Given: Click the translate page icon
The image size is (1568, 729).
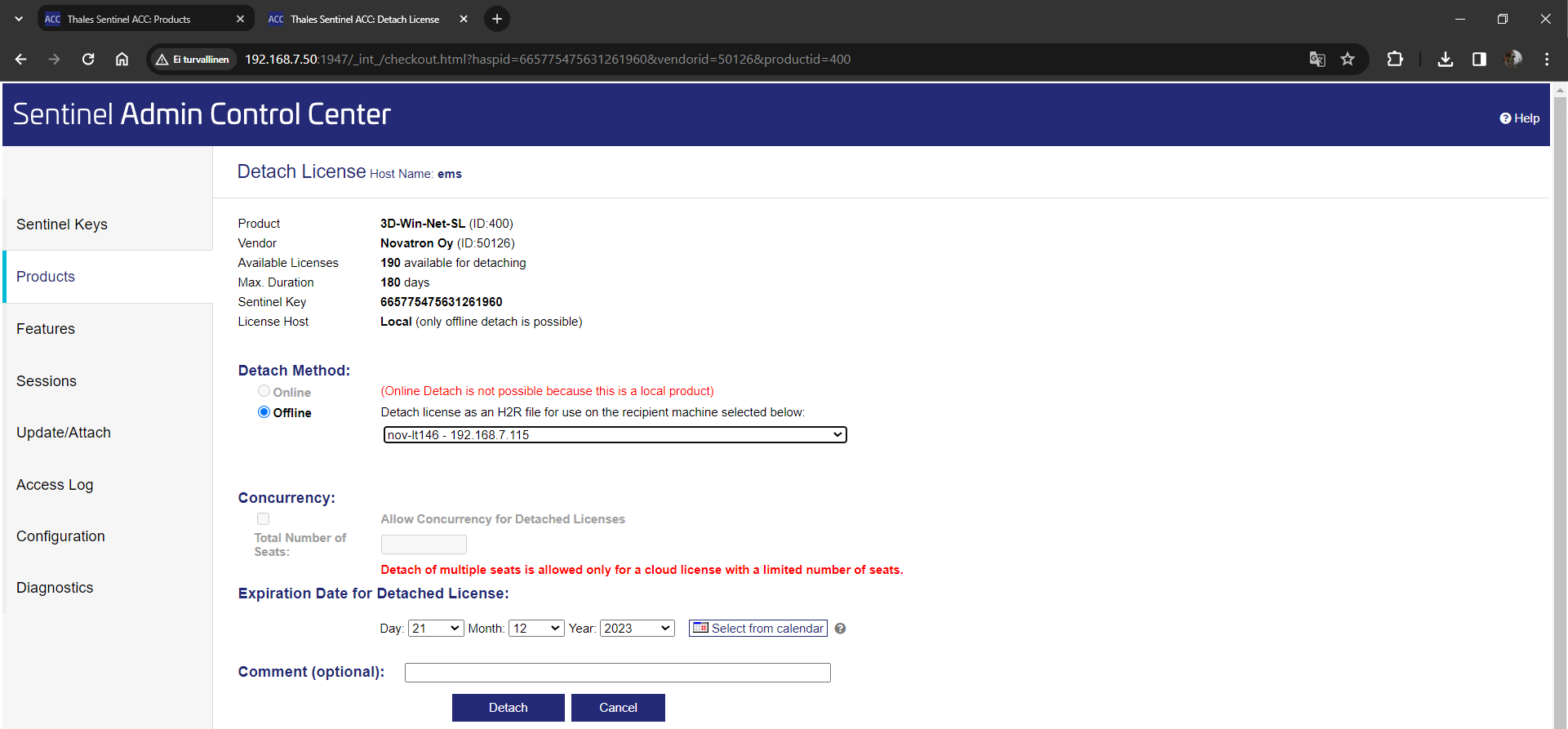Looking at the screenshot, I should [x=1317, y=59].
